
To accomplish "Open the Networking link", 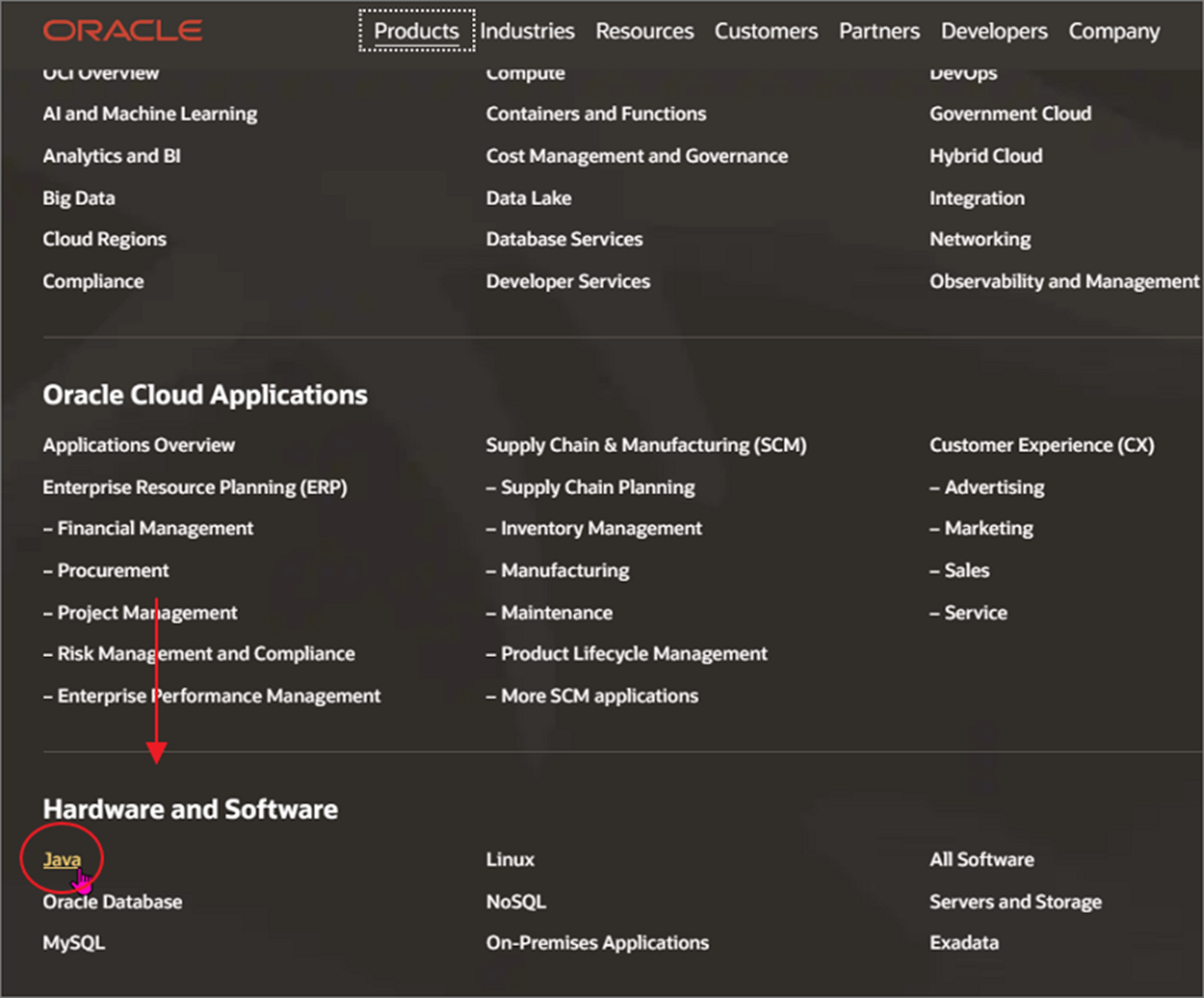I will tap(980, 239).
